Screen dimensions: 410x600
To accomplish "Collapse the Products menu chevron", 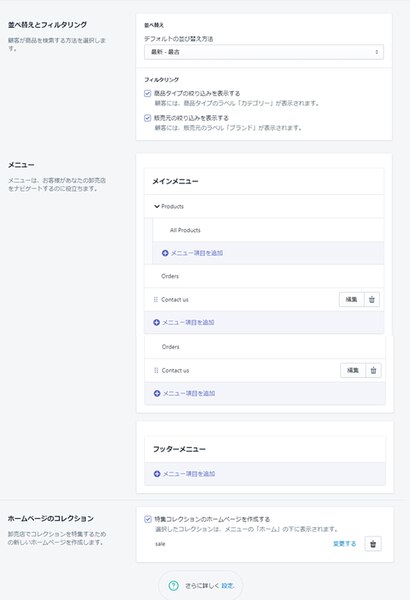I will click(157, 207).
